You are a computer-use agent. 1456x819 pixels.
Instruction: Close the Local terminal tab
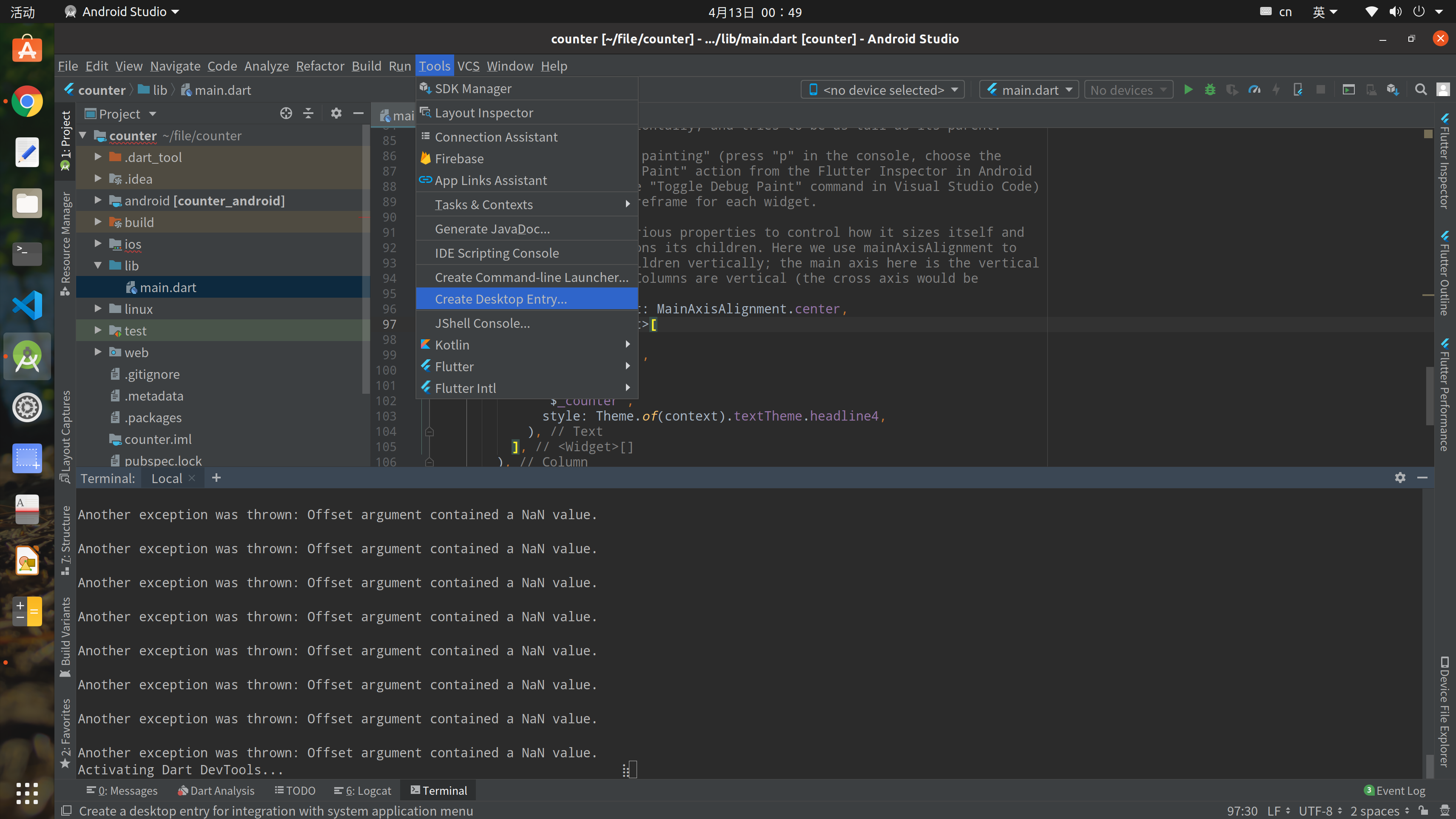tap(192, 478)
